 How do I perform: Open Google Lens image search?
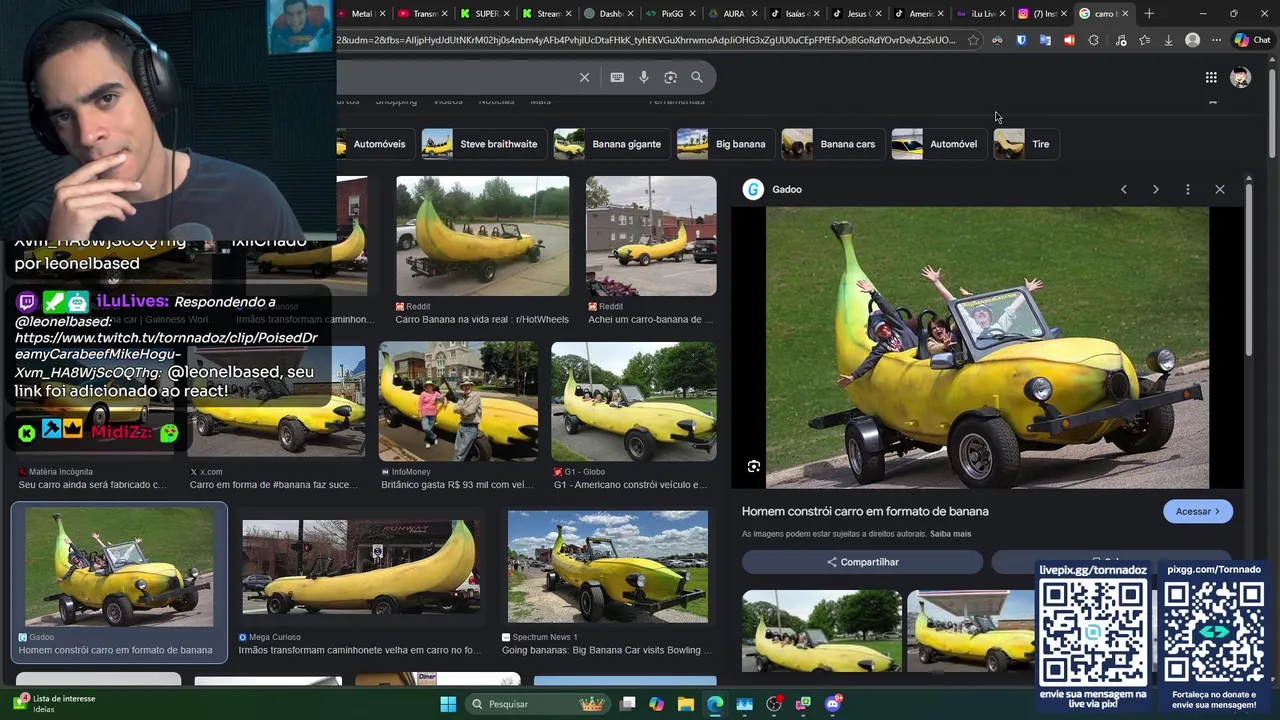pyautogui.click(x=671, y=77)
